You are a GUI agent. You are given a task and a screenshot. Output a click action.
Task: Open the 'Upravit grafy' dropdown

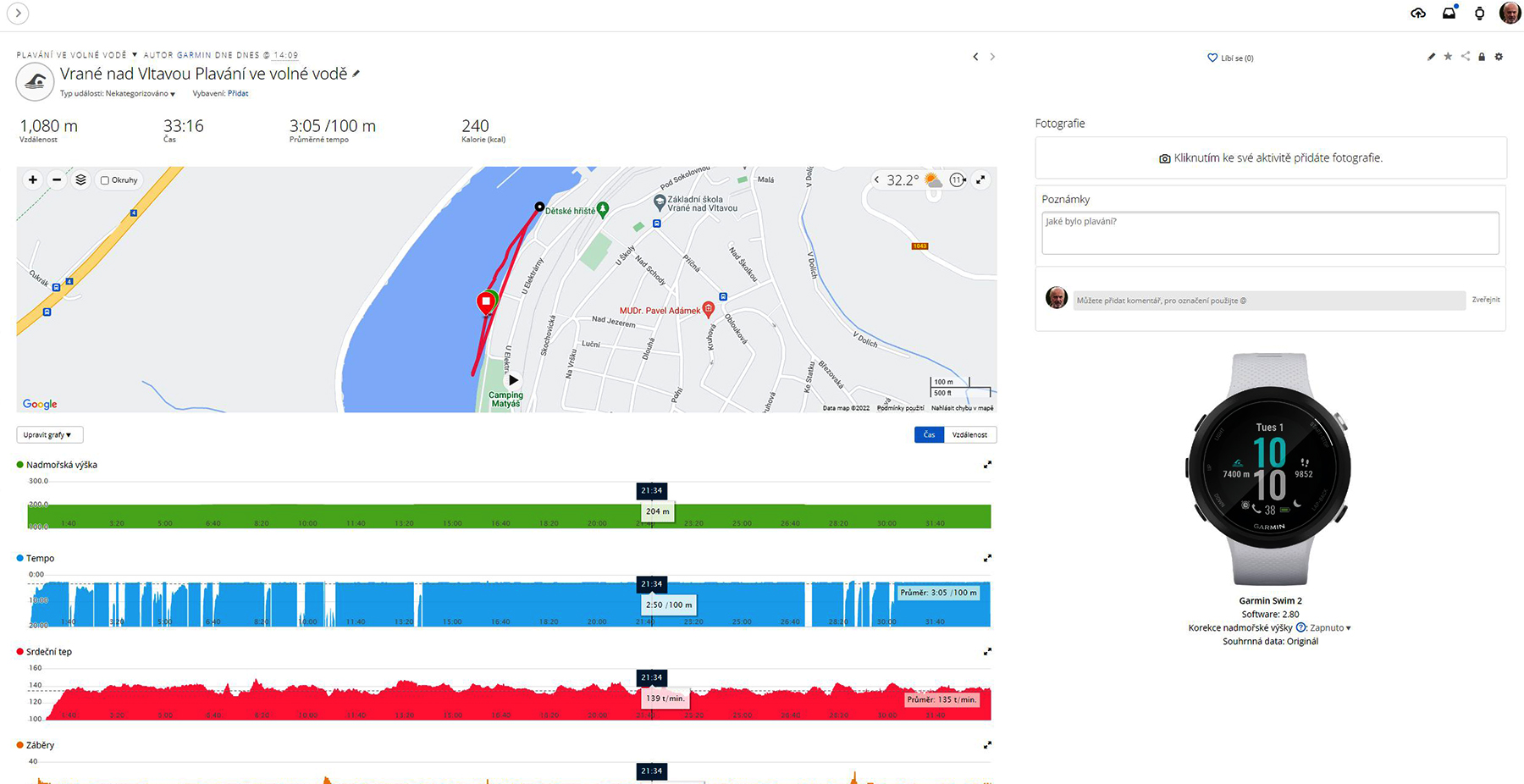49,434
